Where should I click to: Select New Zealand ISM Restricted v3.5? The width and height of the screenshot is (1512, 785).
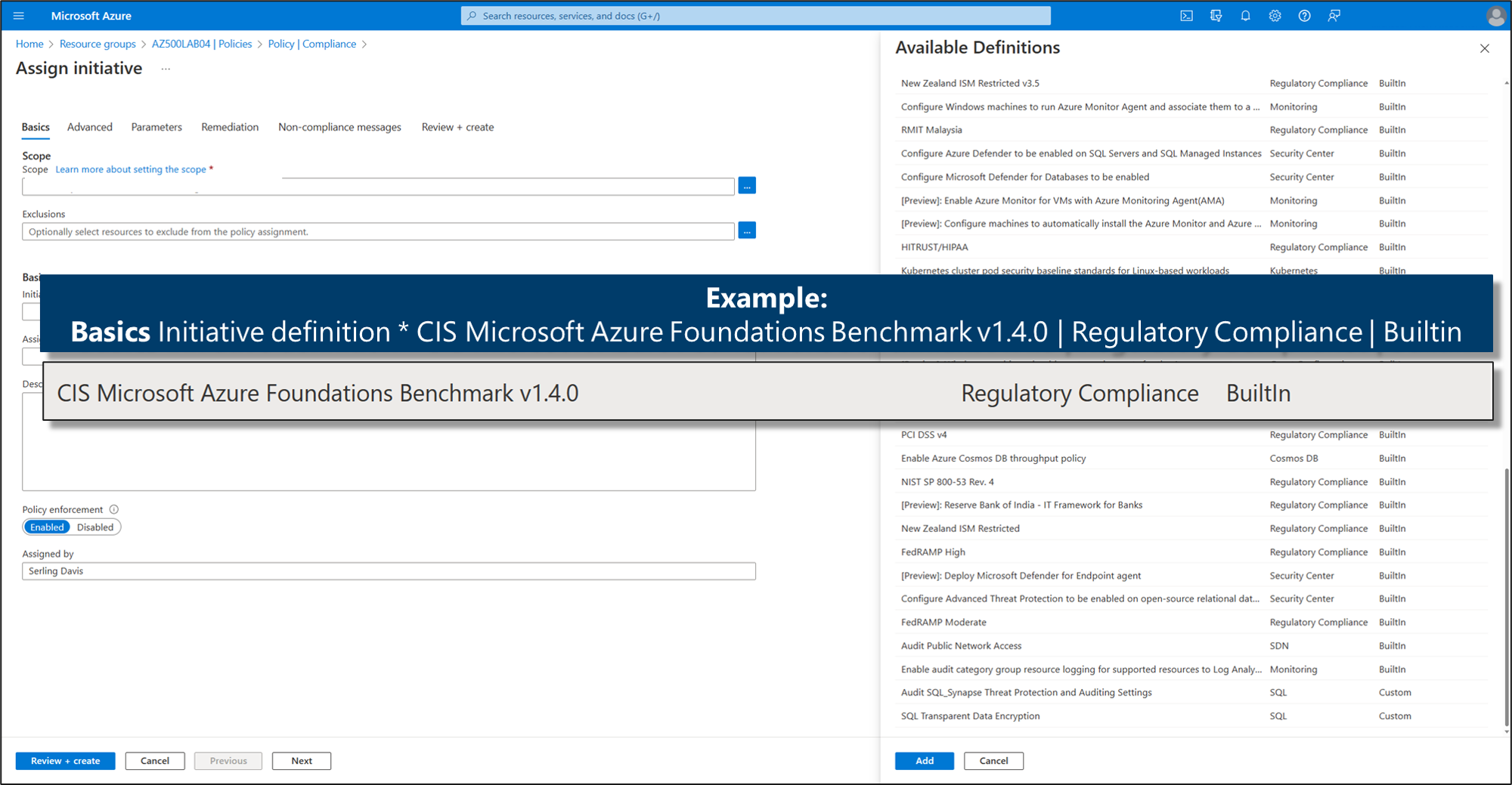[1191, 83]
